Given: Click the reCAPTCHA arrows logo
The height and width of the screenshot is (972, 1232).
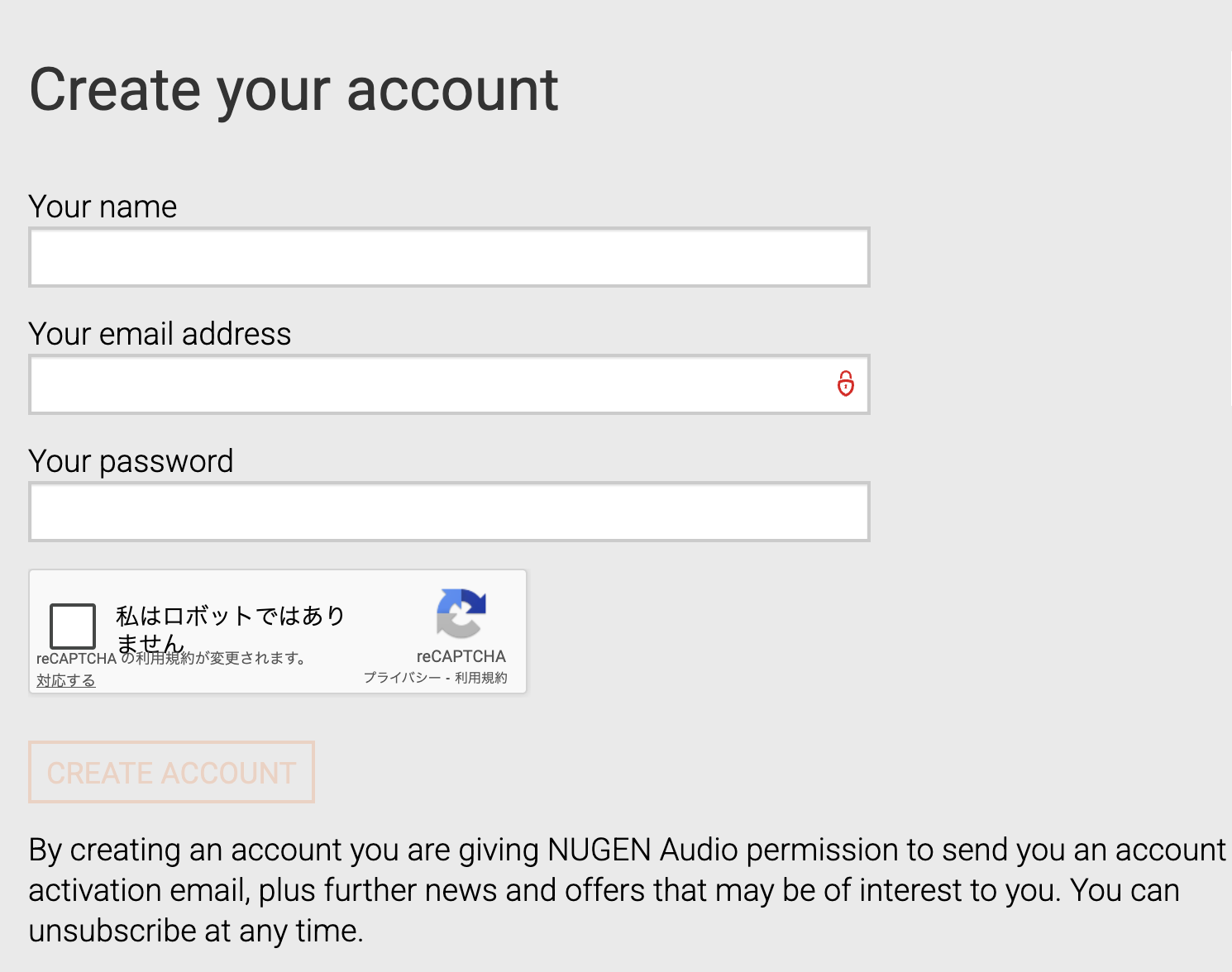Looking at the screenshot, I should 461,613.
